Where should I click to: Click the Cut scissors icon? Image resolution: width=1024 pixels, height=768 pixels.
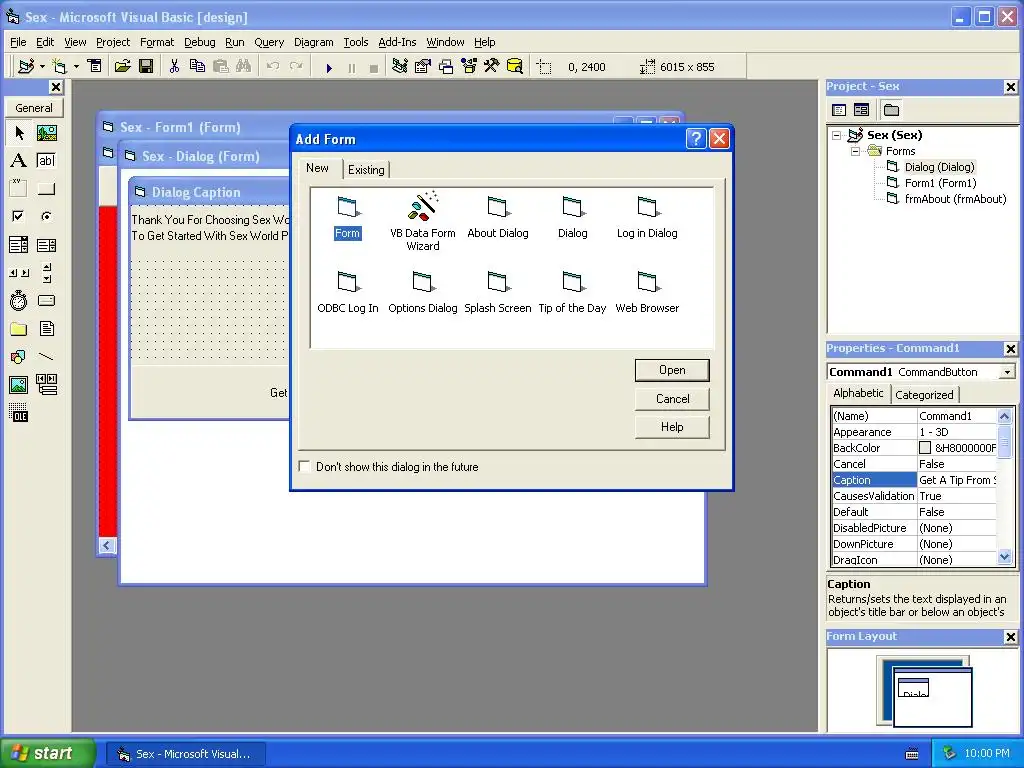(174, 67)
